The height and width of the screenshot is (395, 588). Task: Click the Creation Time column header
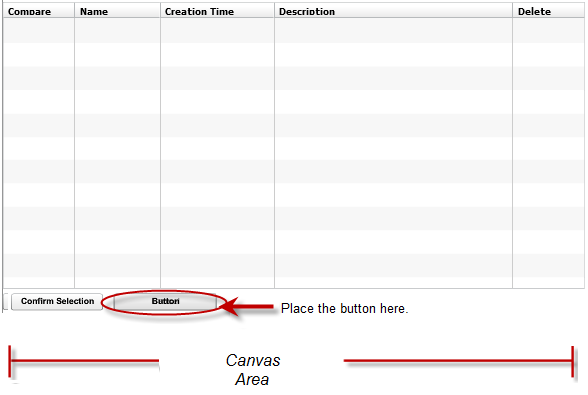pos(218,11)
